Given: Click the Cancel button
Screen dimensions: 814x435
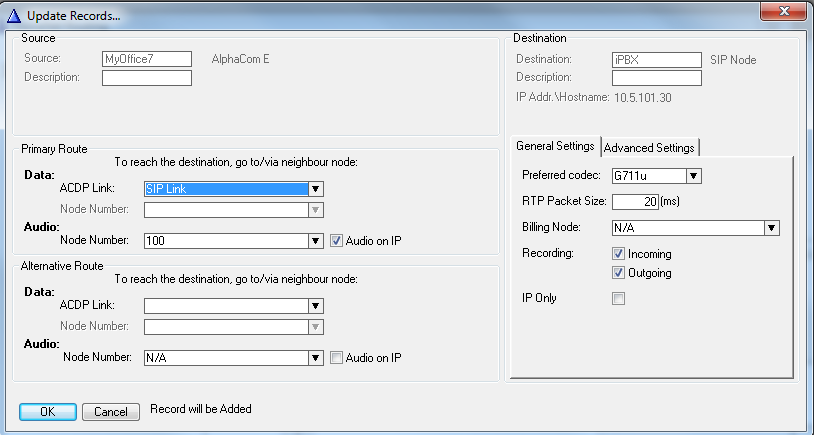Looking at the screenshot, I should click(111, 411).
